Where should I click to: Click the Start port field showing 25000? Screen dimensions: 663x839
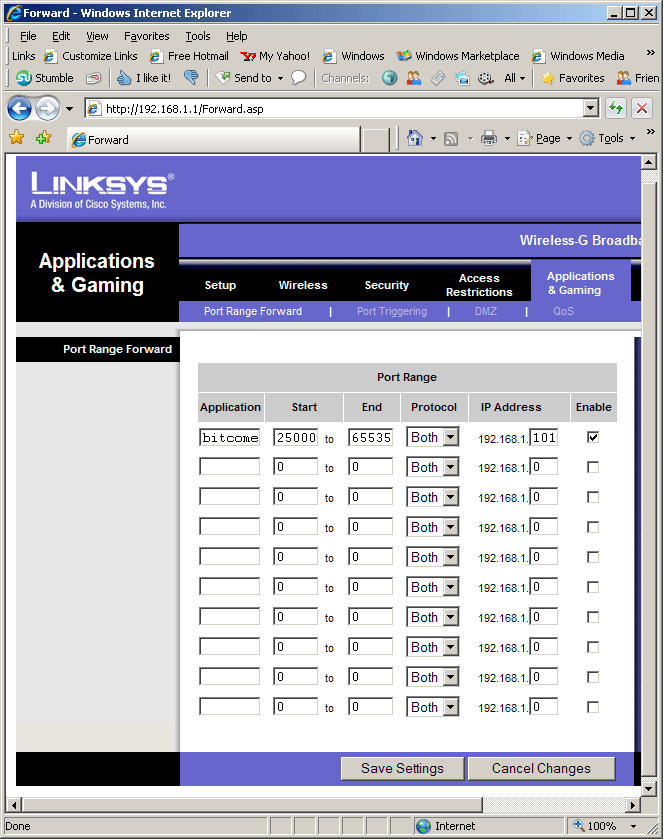[x=295, y=437]
